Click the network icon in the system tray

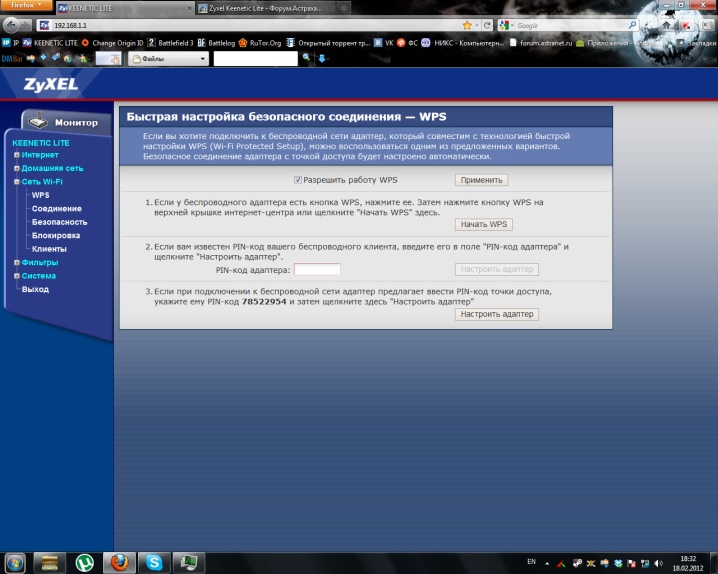[645, 563]
